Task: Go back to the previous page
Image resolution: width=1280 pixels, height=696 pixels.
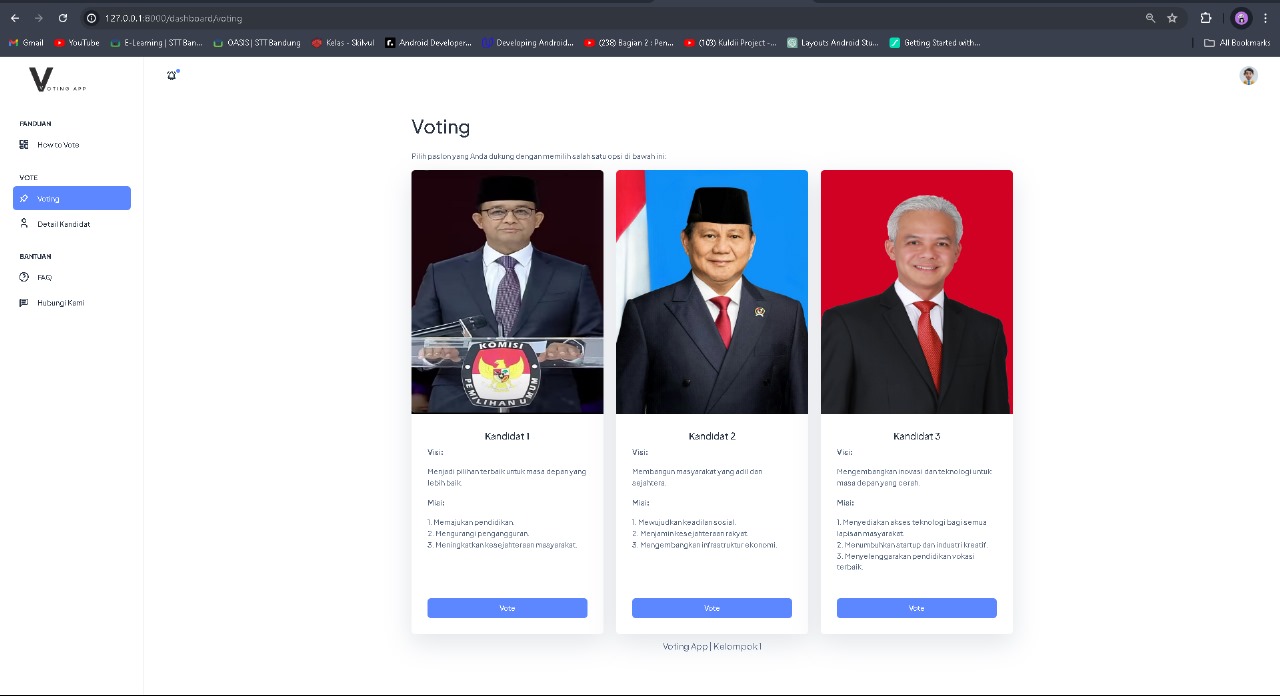Action: [15, 18]
